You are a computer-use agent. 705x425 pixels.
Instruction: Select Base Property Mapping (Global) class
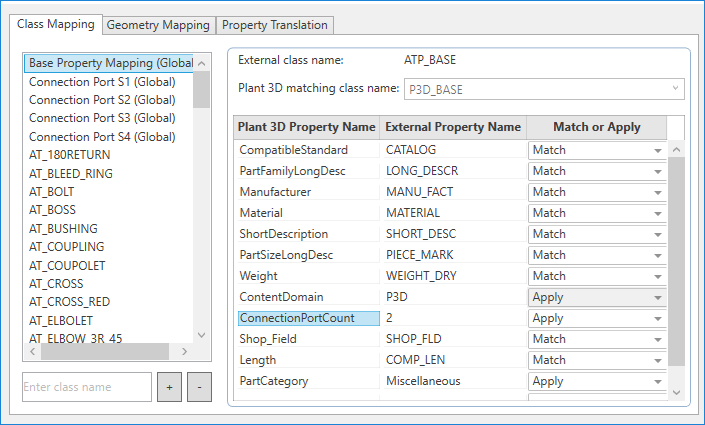[109, 63]
